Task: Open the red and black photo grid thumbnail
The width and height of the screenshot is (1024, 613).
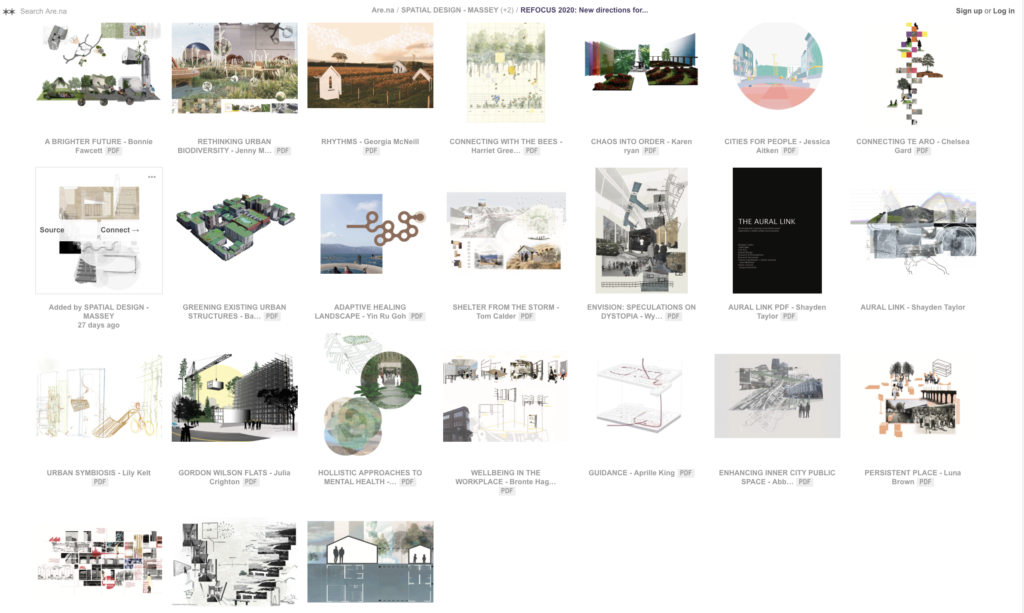Action: [x=99, y=561]
